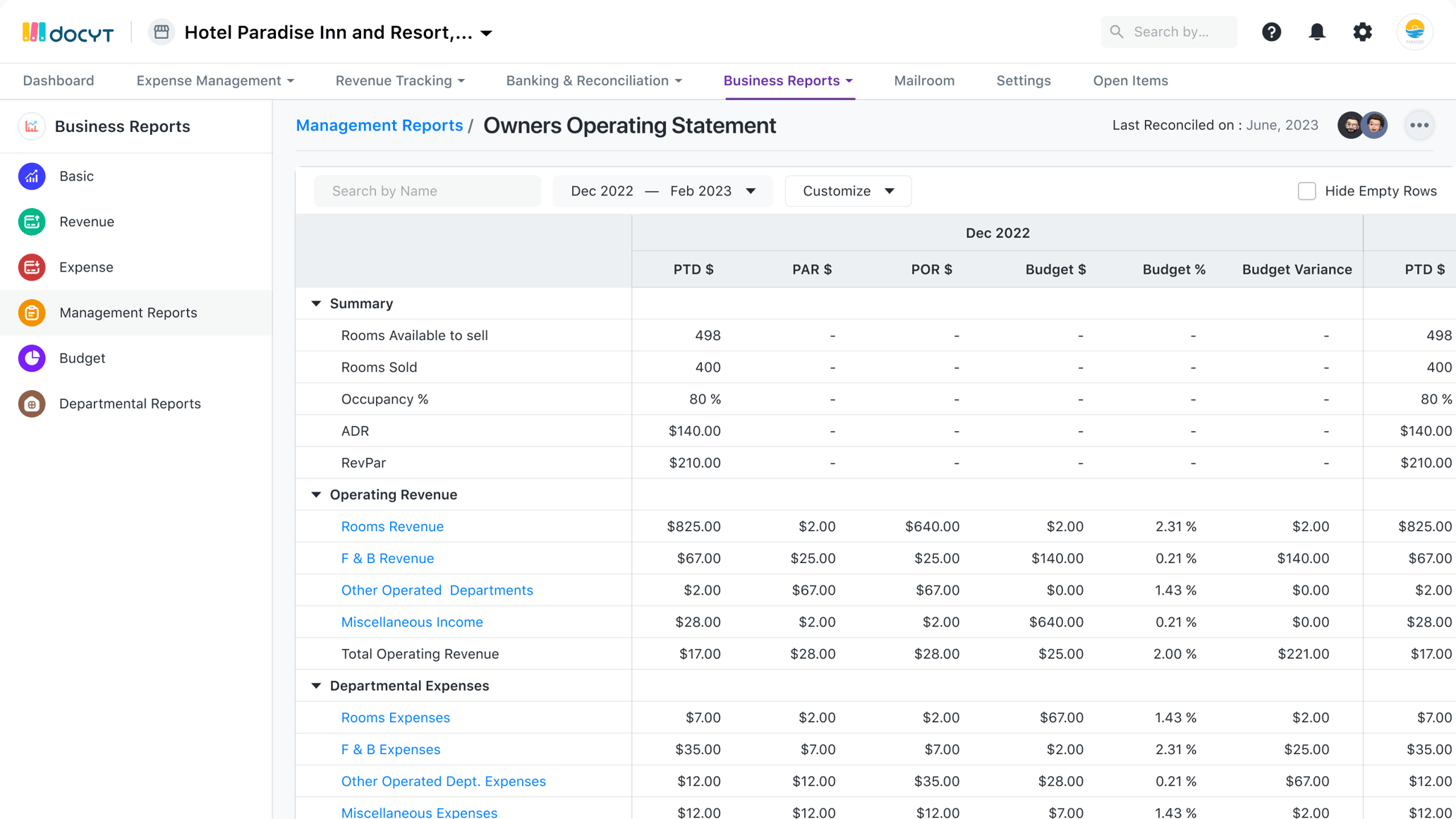
Task: Switch to the Mailroom tab
Action: pyautogui.click(x=924, y=80)
